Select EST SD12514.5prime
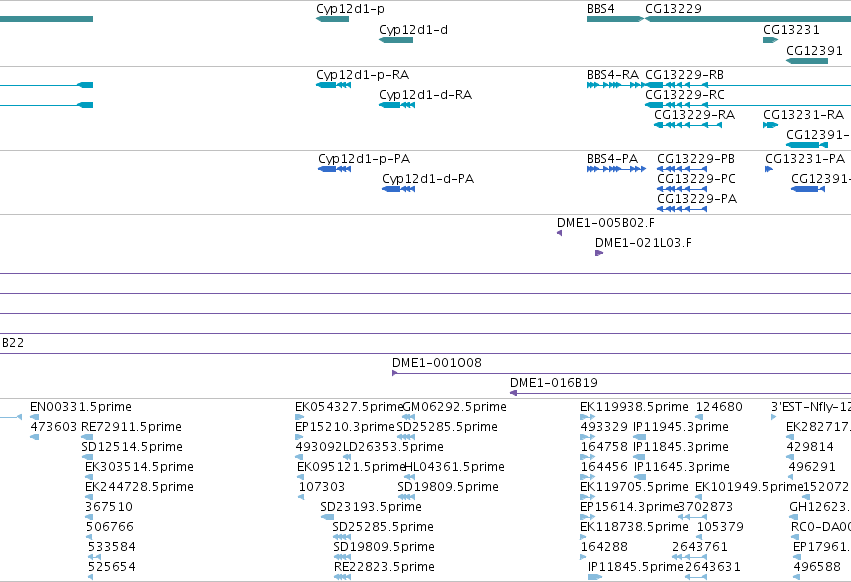The height and width of the screenshot is (582, 851). pyautogui.click(x=132, y=447)
